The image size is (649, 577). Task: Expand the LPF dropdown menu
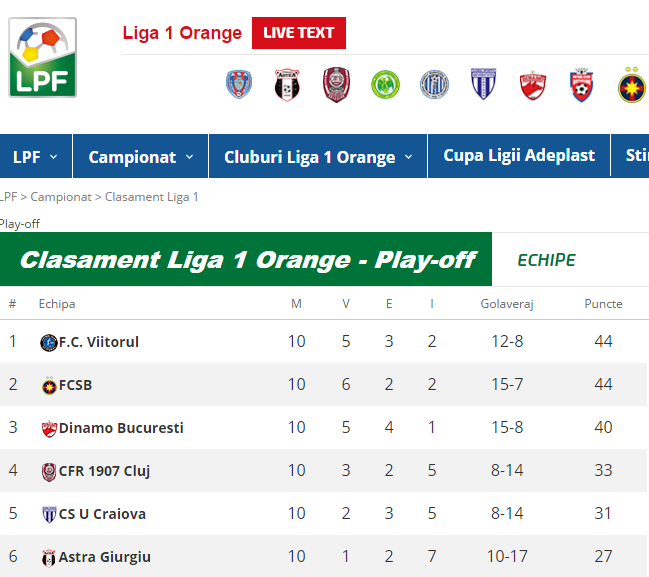point(35,157)
